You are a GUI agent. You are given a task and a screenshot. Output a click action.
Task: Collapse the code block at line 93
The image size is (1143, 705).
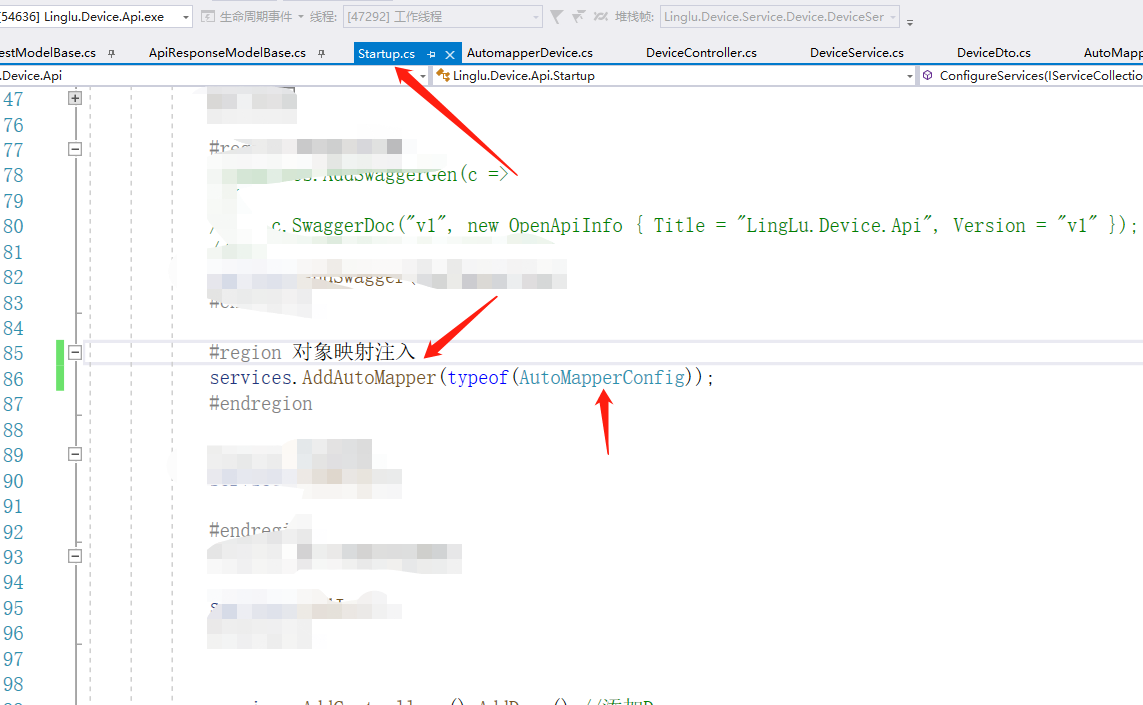tap(74, 557)
